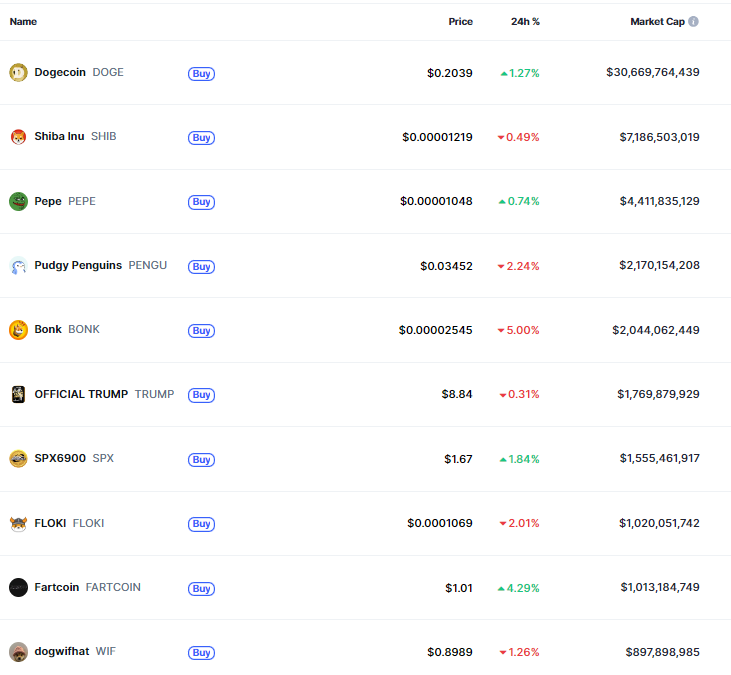Viewport: 731px width, 675px height.
Task: Click the 4.29% change for Fartcoin
Action: pyautogui.click(x=518, y=588)
